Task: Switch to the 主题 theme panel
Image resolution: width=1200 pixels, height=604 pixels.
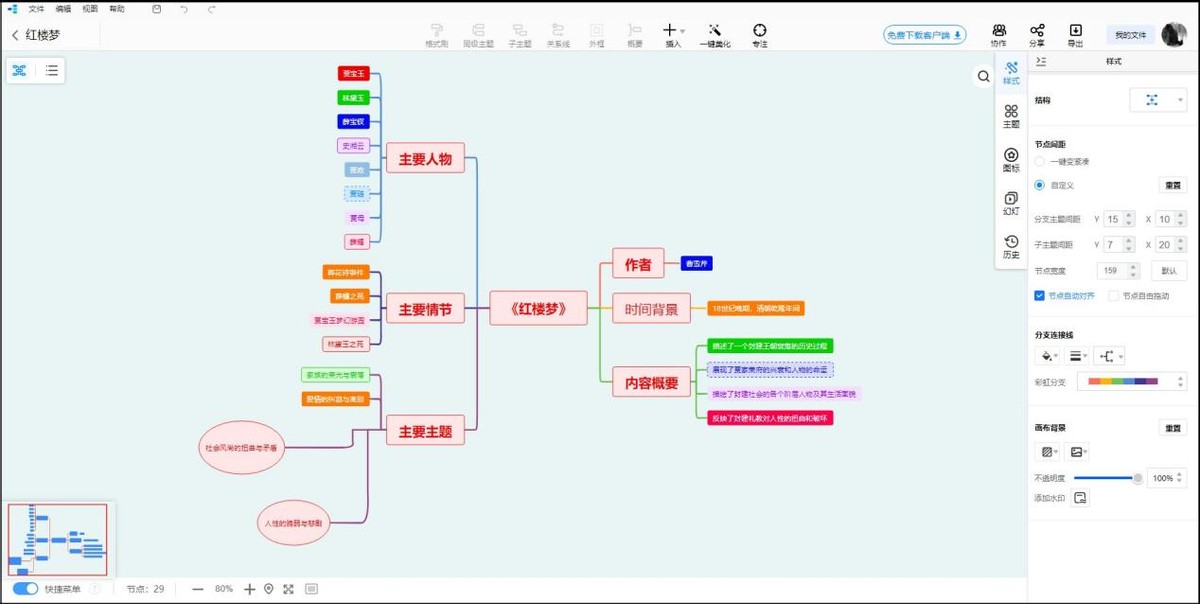Action: (1010, 113)
